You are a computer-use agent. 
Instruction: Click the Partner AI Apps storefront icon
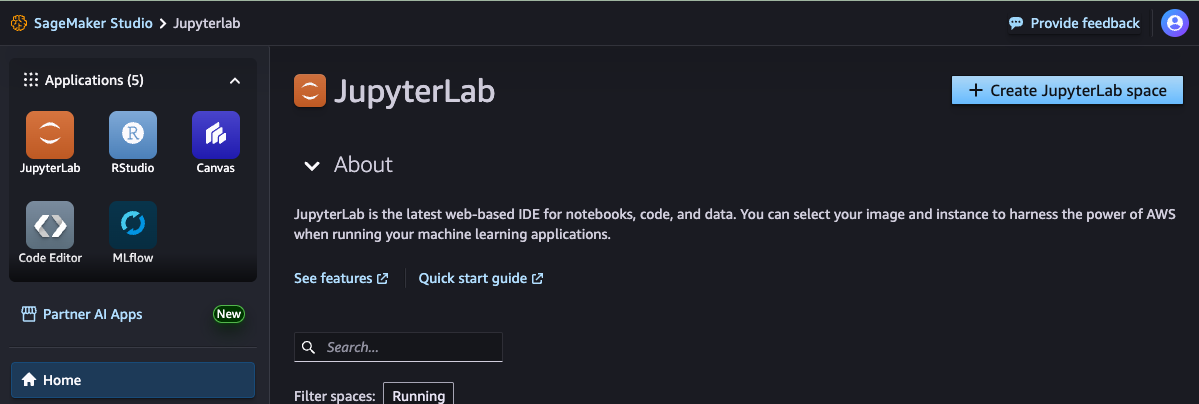point(29,314)
